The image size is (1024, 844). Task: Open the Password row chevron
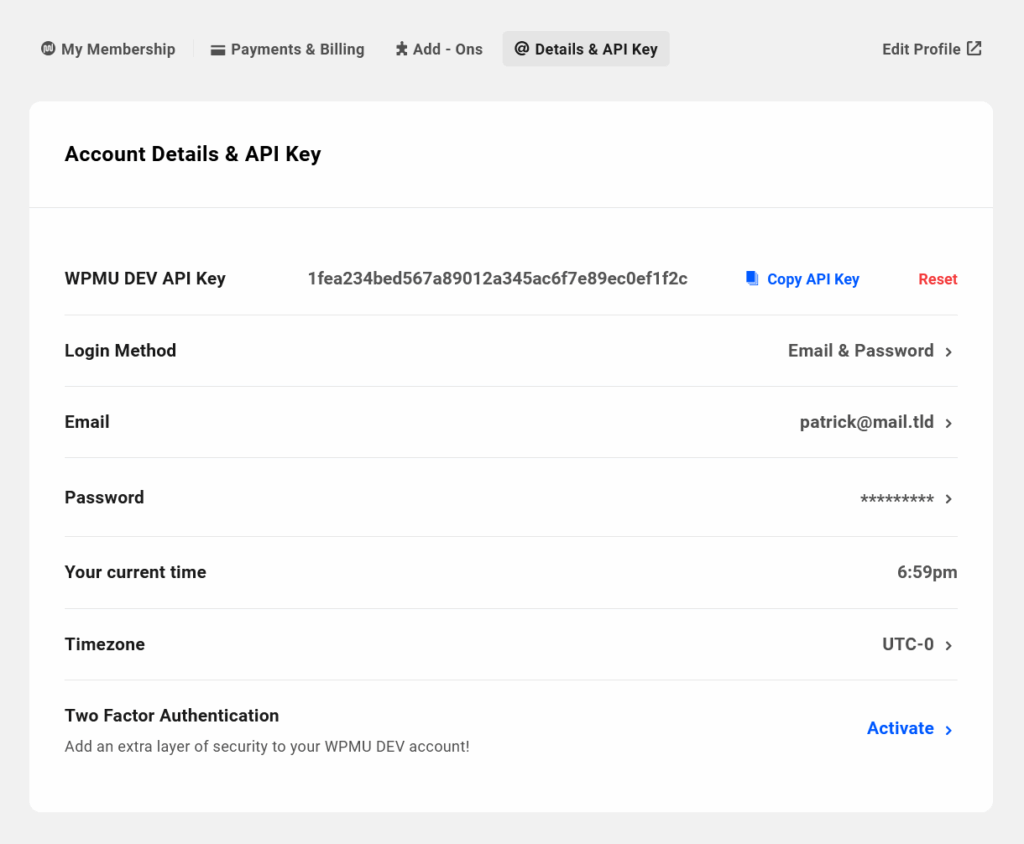948,499
